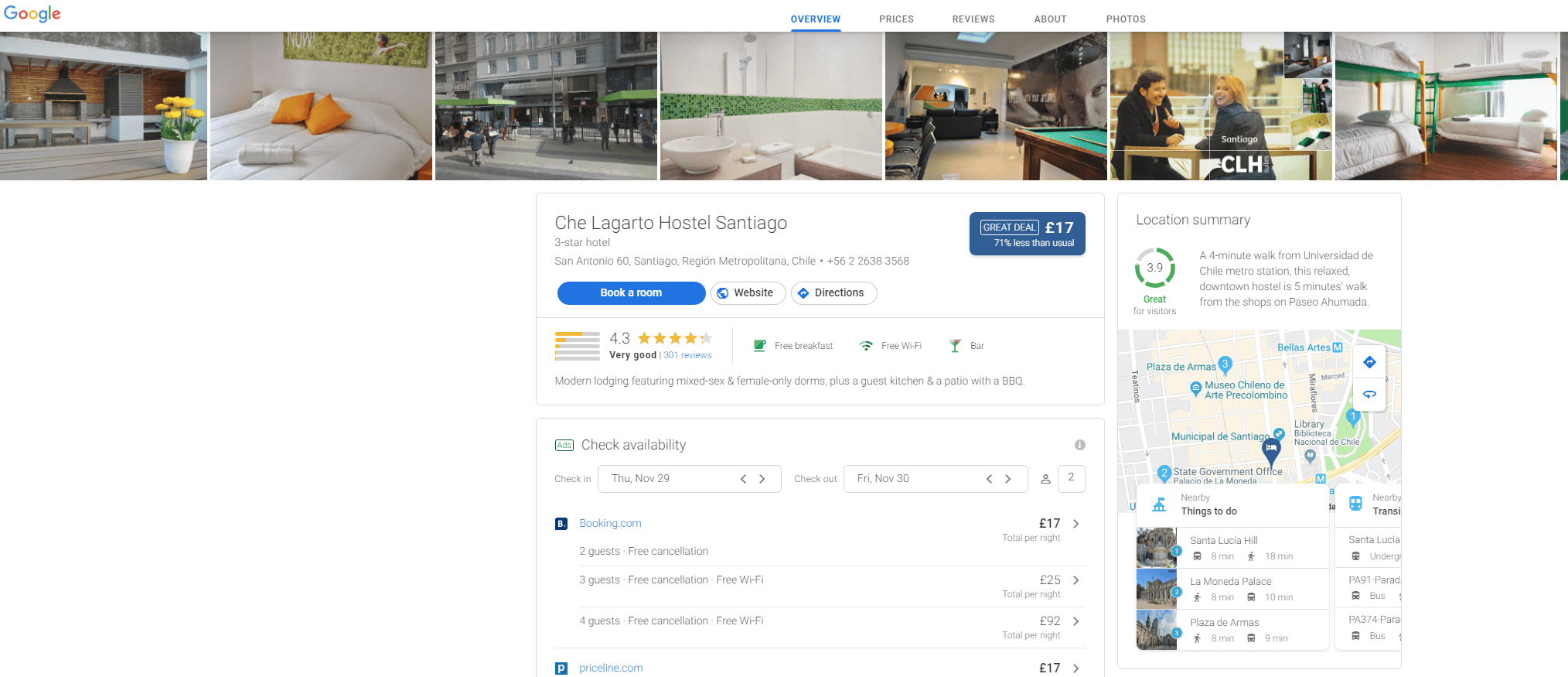Go to previous check-in date
The image size is (1568, 677).
click(743, 479)
